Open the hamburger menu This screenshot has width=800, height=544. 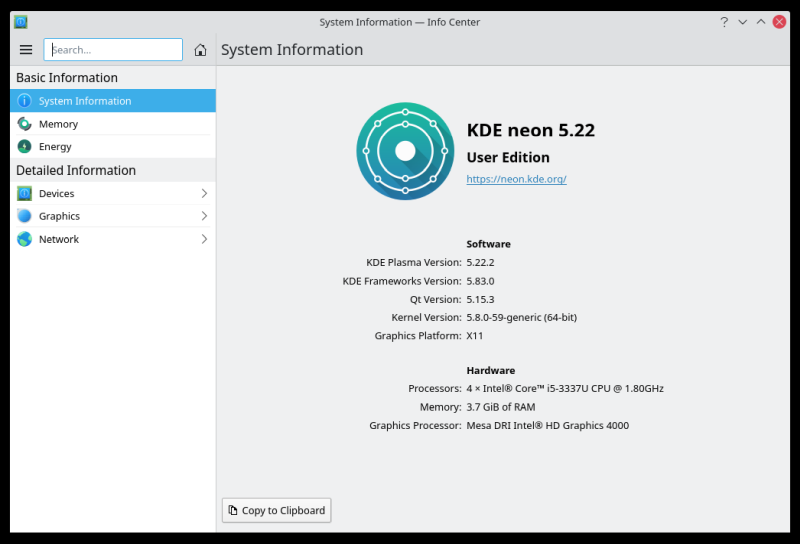pos(26,50)
